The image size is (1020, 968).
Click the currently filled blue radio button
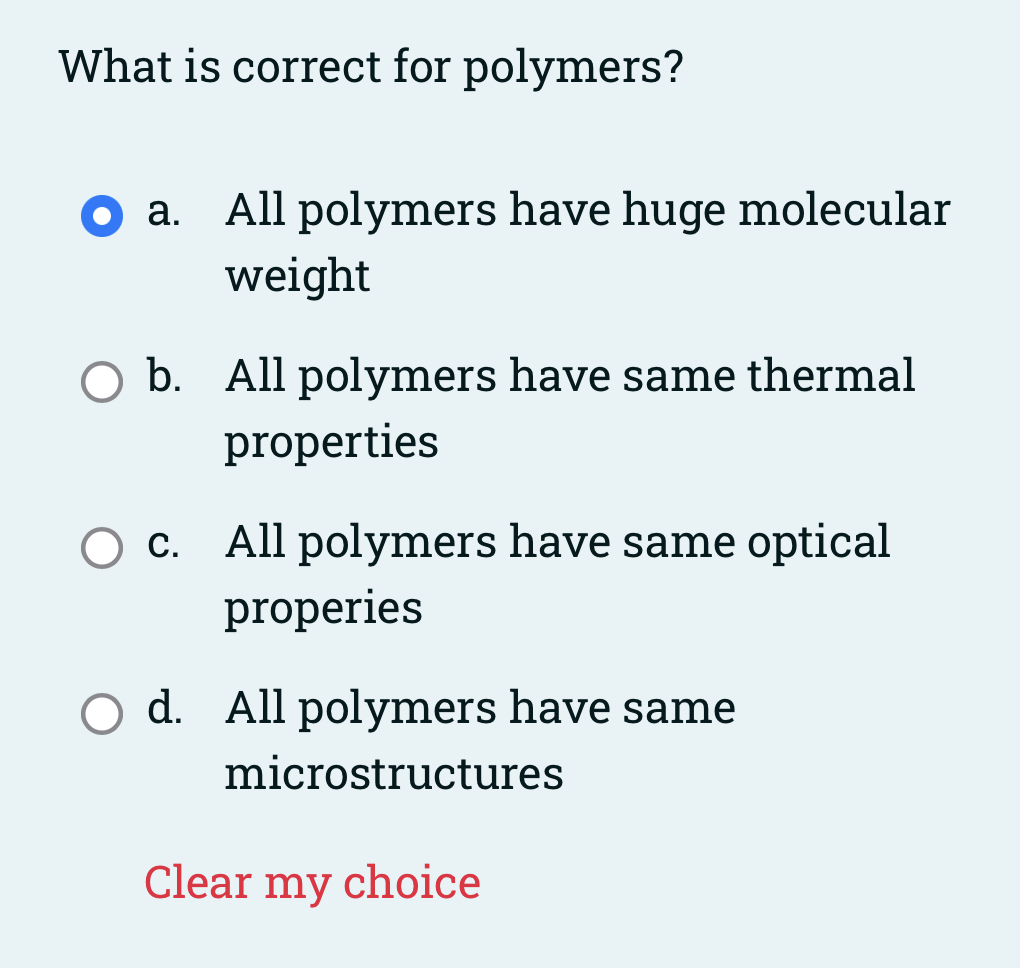click(x=101, y=215)
